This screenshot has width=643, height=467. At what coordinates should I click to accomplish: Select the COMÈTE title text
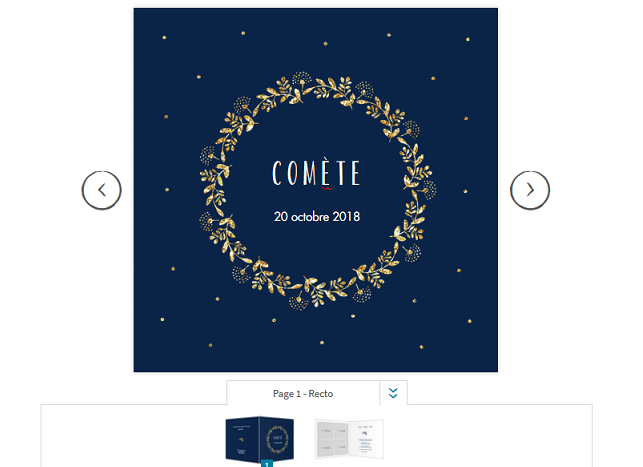click(316, 173)
